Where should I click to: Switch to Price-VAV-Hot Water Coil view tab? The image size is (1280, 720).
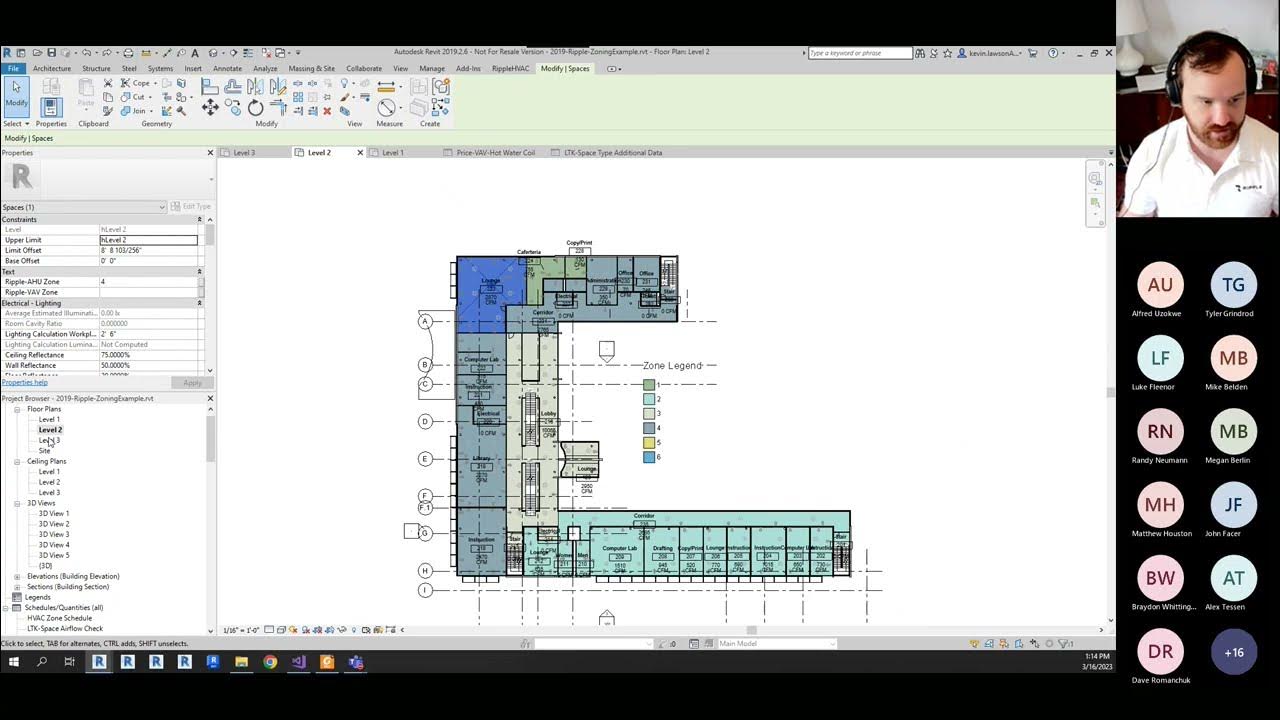[495, 153]
